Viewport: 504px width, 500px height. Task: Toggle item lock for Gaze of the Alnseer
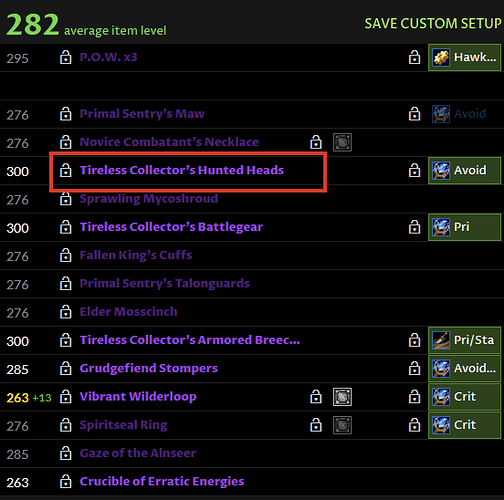click(66, 454)
